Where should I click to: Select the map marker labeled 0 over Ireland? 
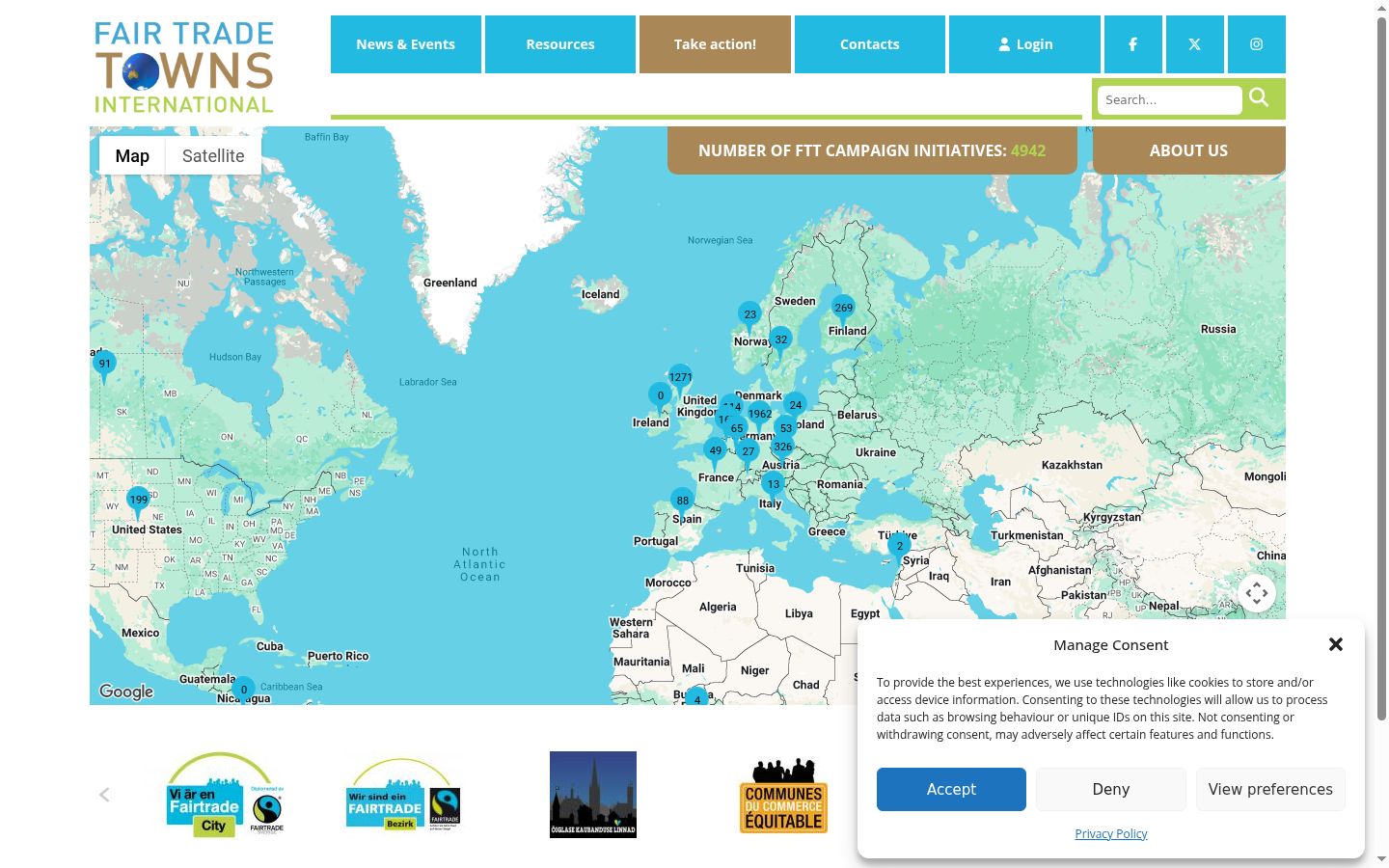coord(660,397)
